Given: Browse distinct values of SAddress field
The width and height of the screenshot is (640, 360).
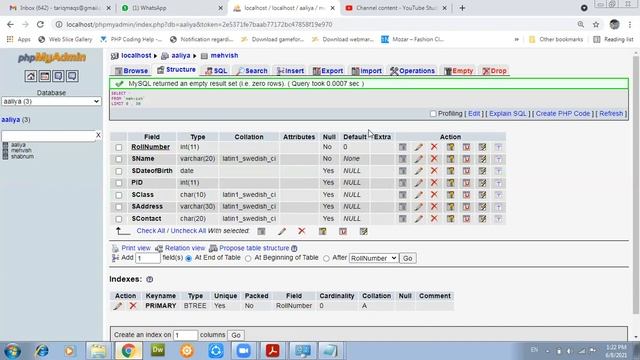Looking at the screenshot, I should point(402,207).
